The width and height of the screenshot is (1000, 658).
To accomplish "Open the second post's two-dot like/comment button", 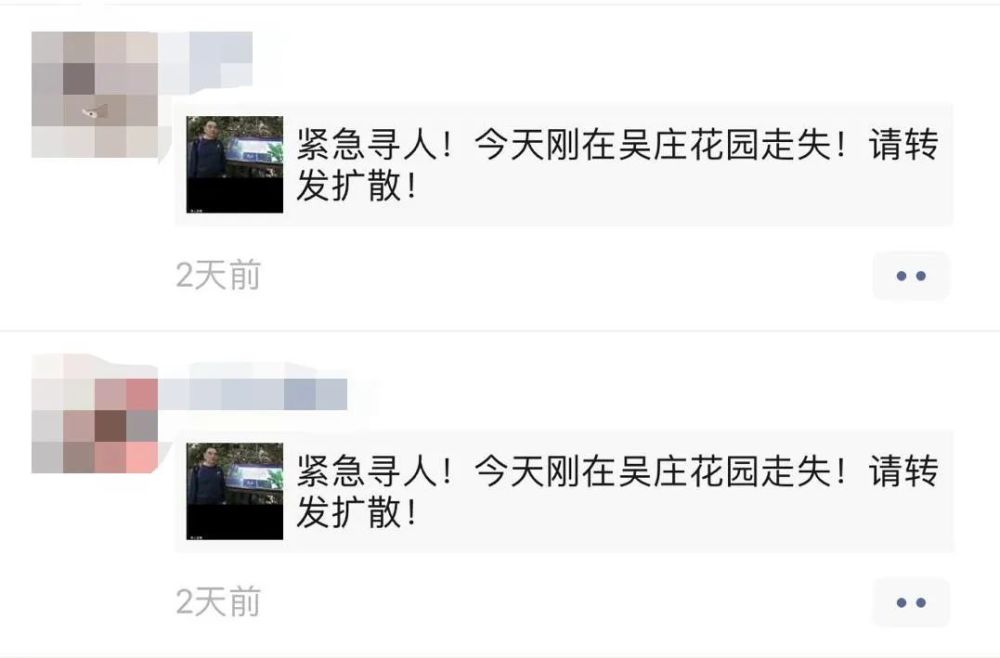I will pyautogui.click(x=911, y=603).
